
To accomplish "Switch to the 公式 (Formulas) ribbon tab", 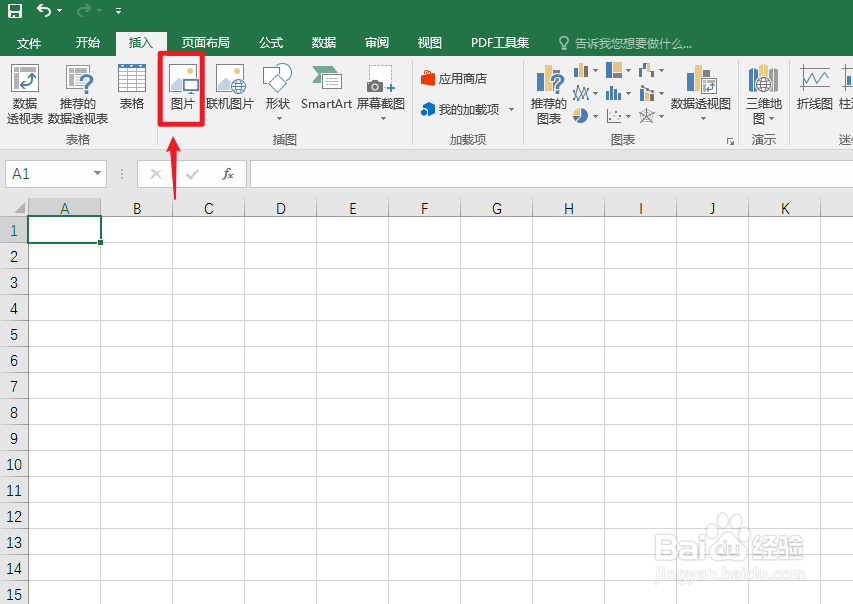I will [x=269, y=43].
